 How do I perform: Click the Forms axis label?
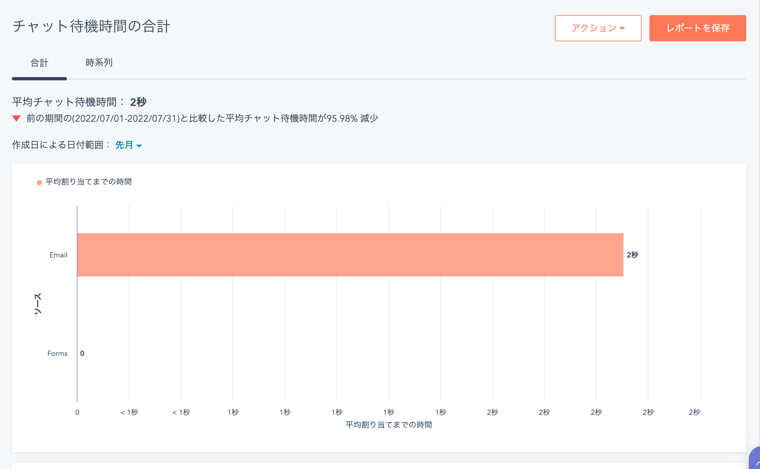(57, 353)
